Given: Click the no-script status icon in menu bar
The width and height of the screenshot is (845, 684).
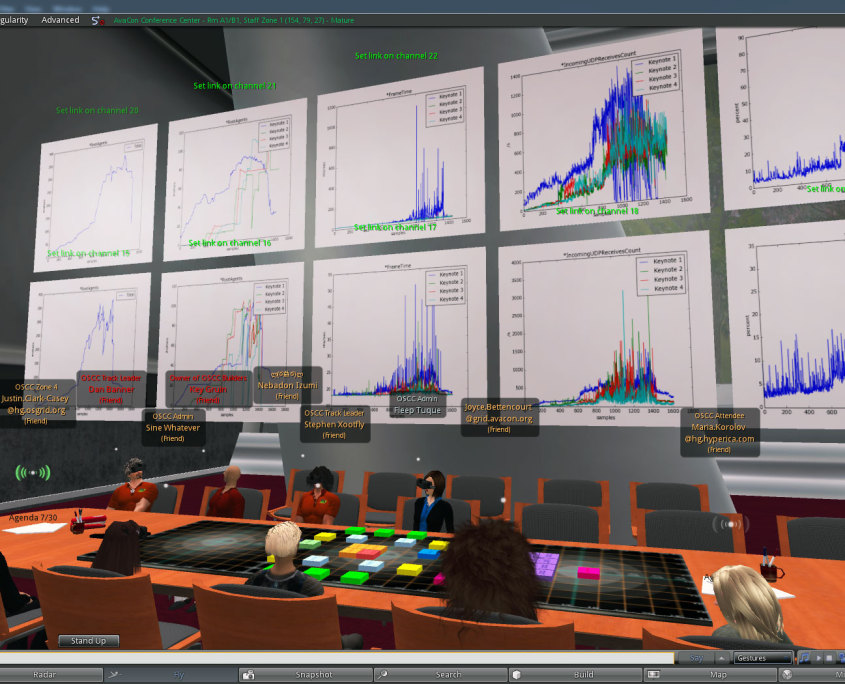Looking at the screenshot, I should tap(97, 20).
